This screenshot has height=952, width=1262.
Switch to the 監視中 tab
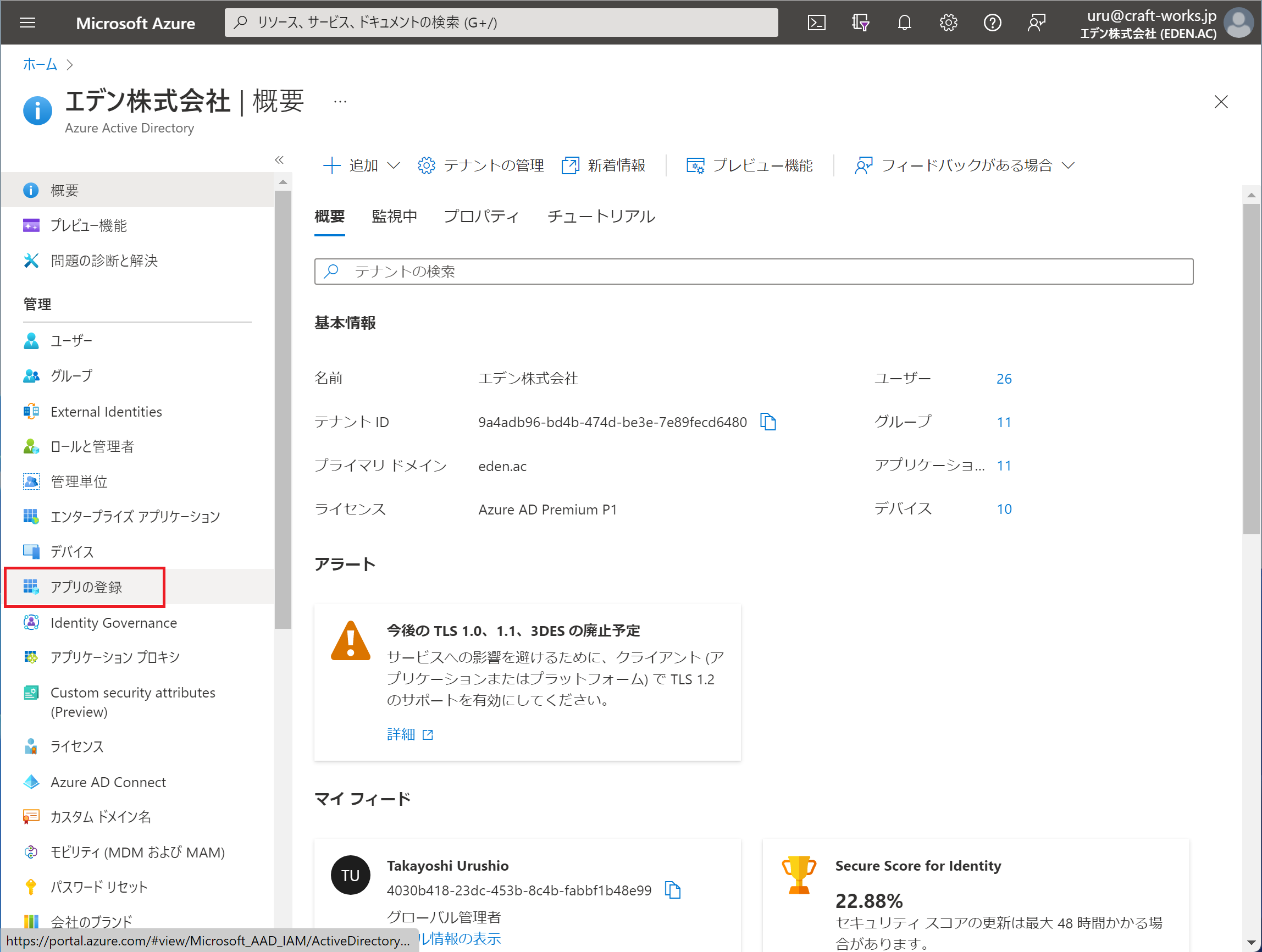(394, 216)
